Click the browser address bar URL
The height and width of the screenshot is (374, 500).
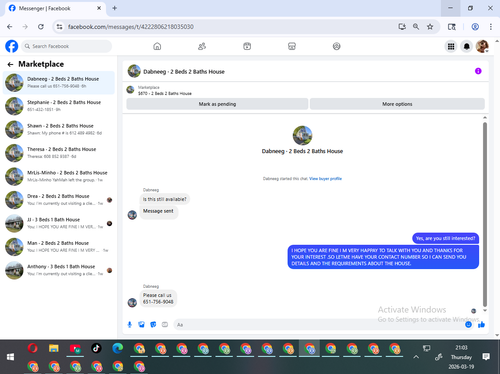point(131,27)
